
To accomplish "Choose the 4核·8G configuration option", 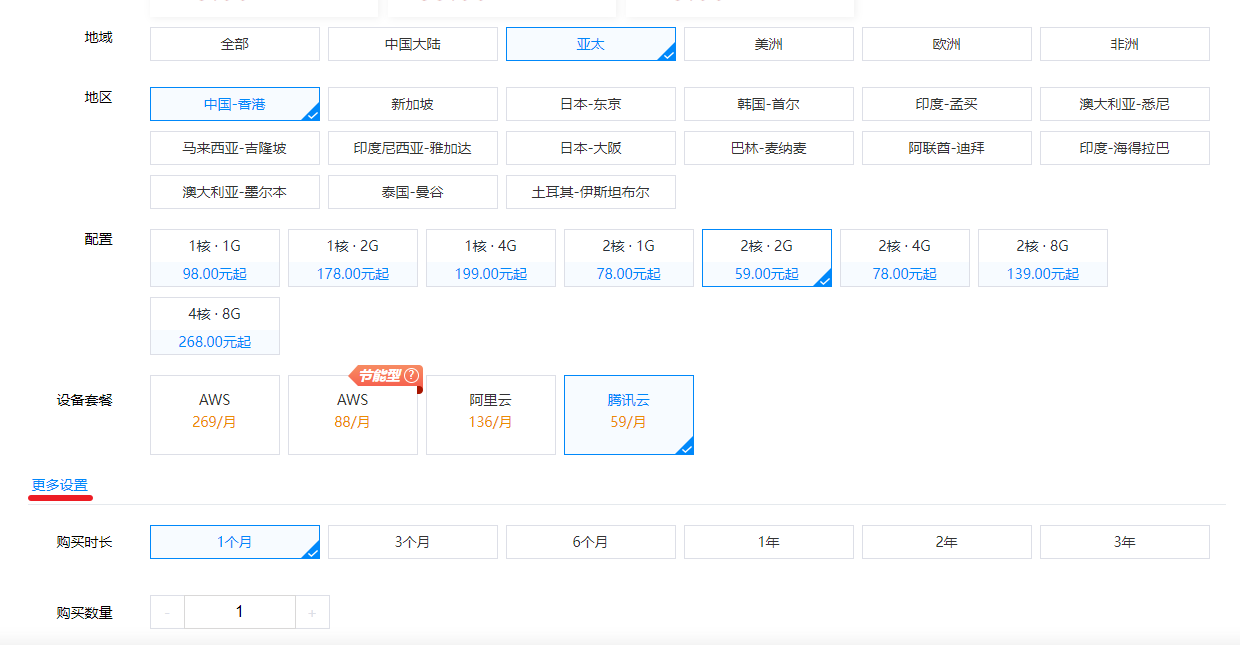I will pos(215,326).
